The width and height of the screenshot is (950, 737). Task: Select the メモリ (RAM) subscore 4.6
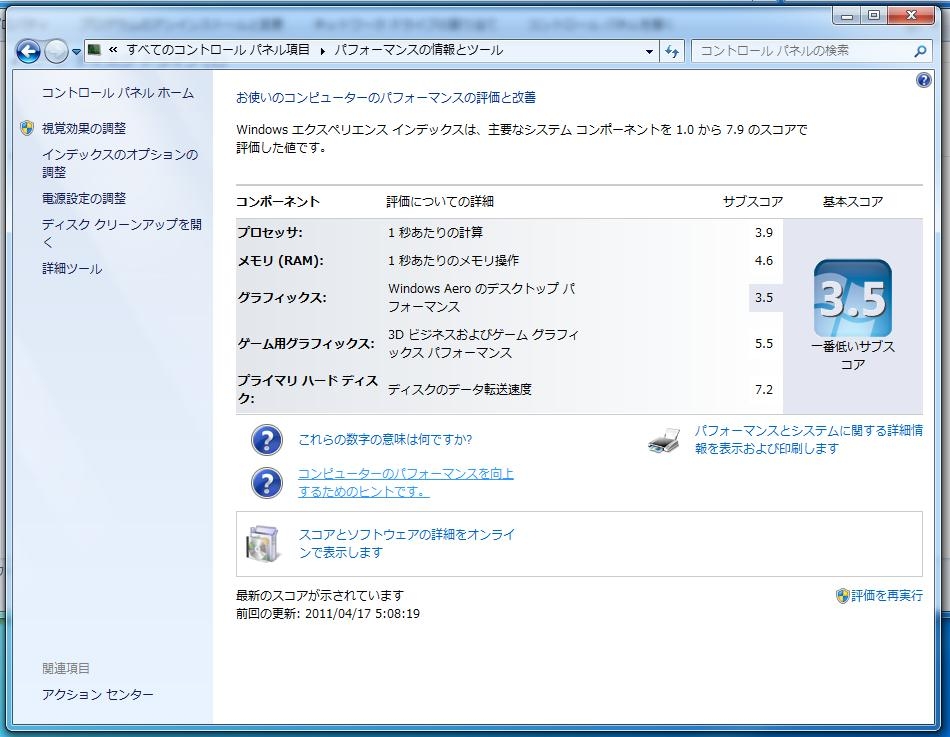tap(763, 261)
